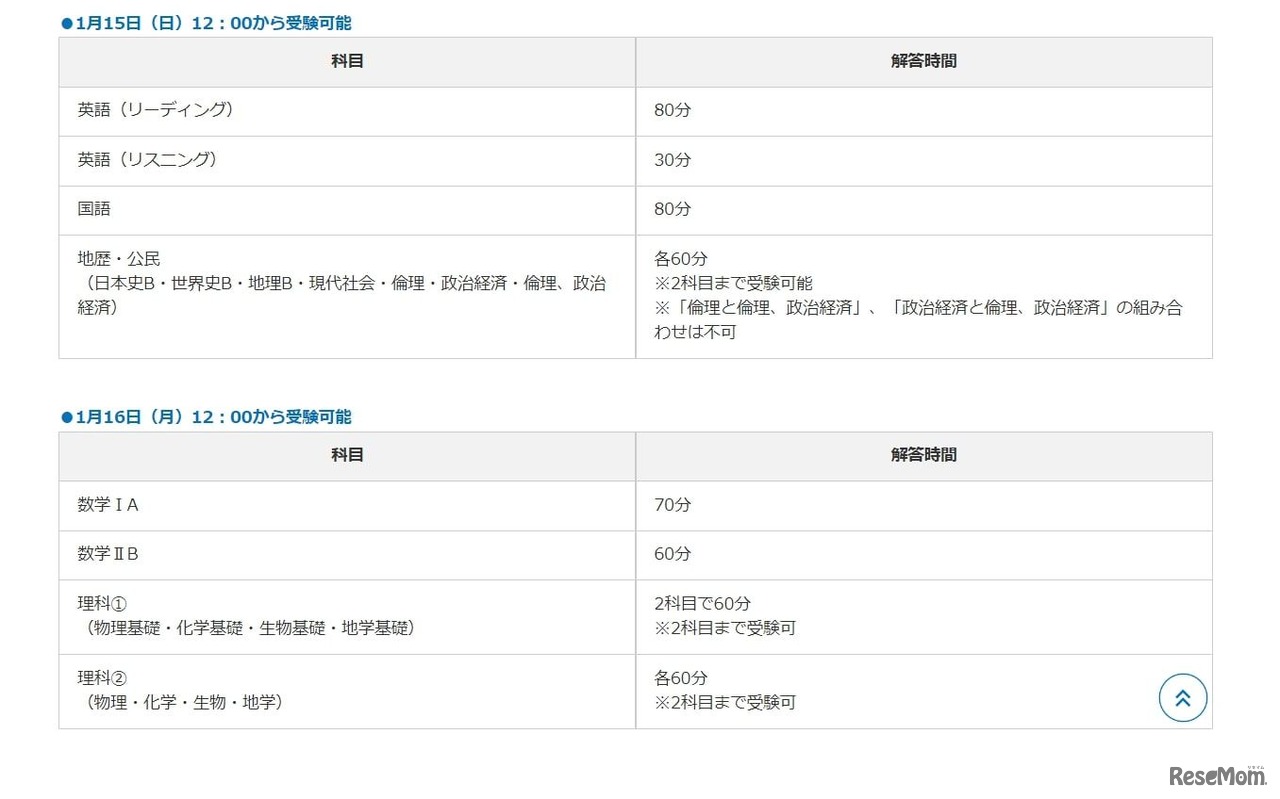Select the 英語(リーディング) subject cell
Image resolution: width=1280 pixels, height=799 pixels.
tap(156, 110)
